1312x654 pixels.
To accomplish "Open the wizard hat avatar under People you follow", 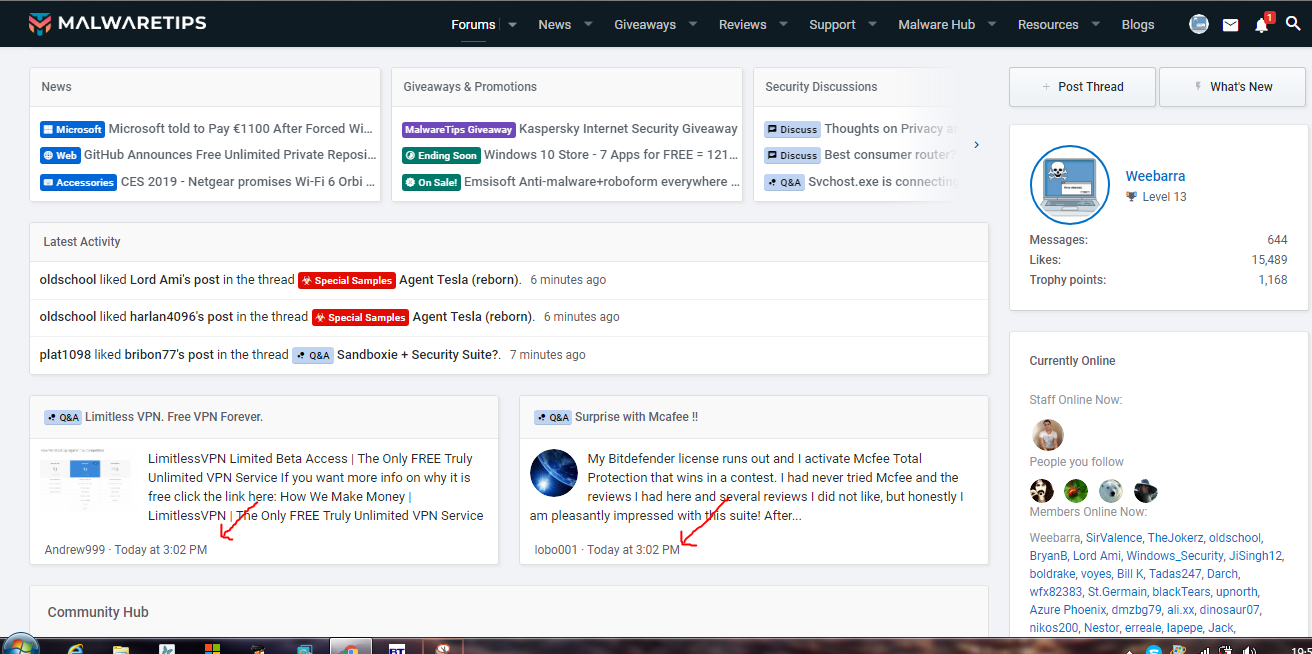I will tap(1146, 490).
